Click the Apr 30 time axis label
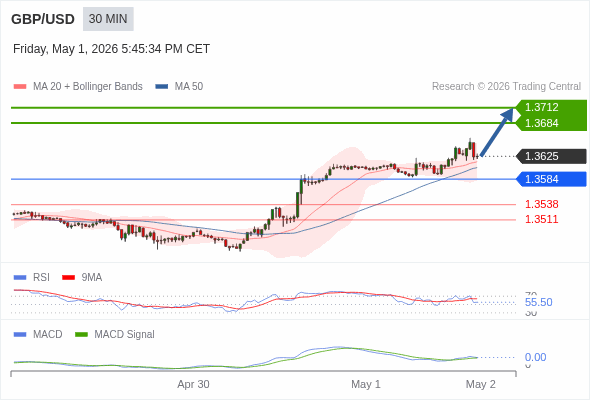The width and height of the screenshot is (590, 400). point(193,384)
